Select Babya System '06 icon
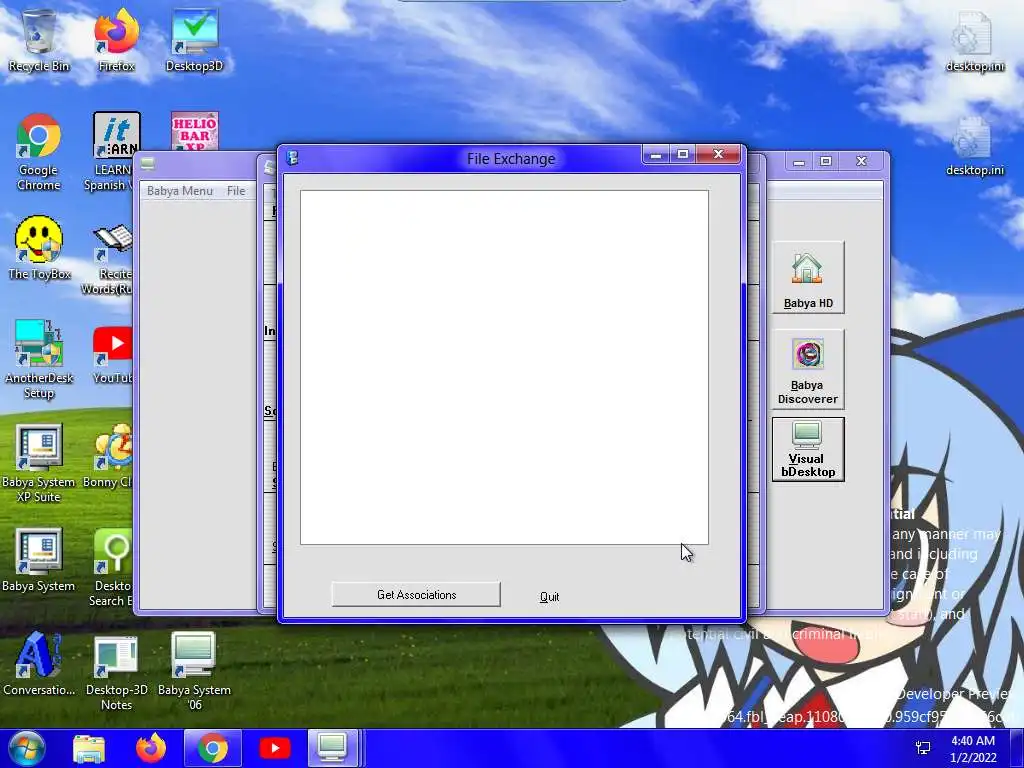This screenshot has height=768, width=1024. click(194, 671)
